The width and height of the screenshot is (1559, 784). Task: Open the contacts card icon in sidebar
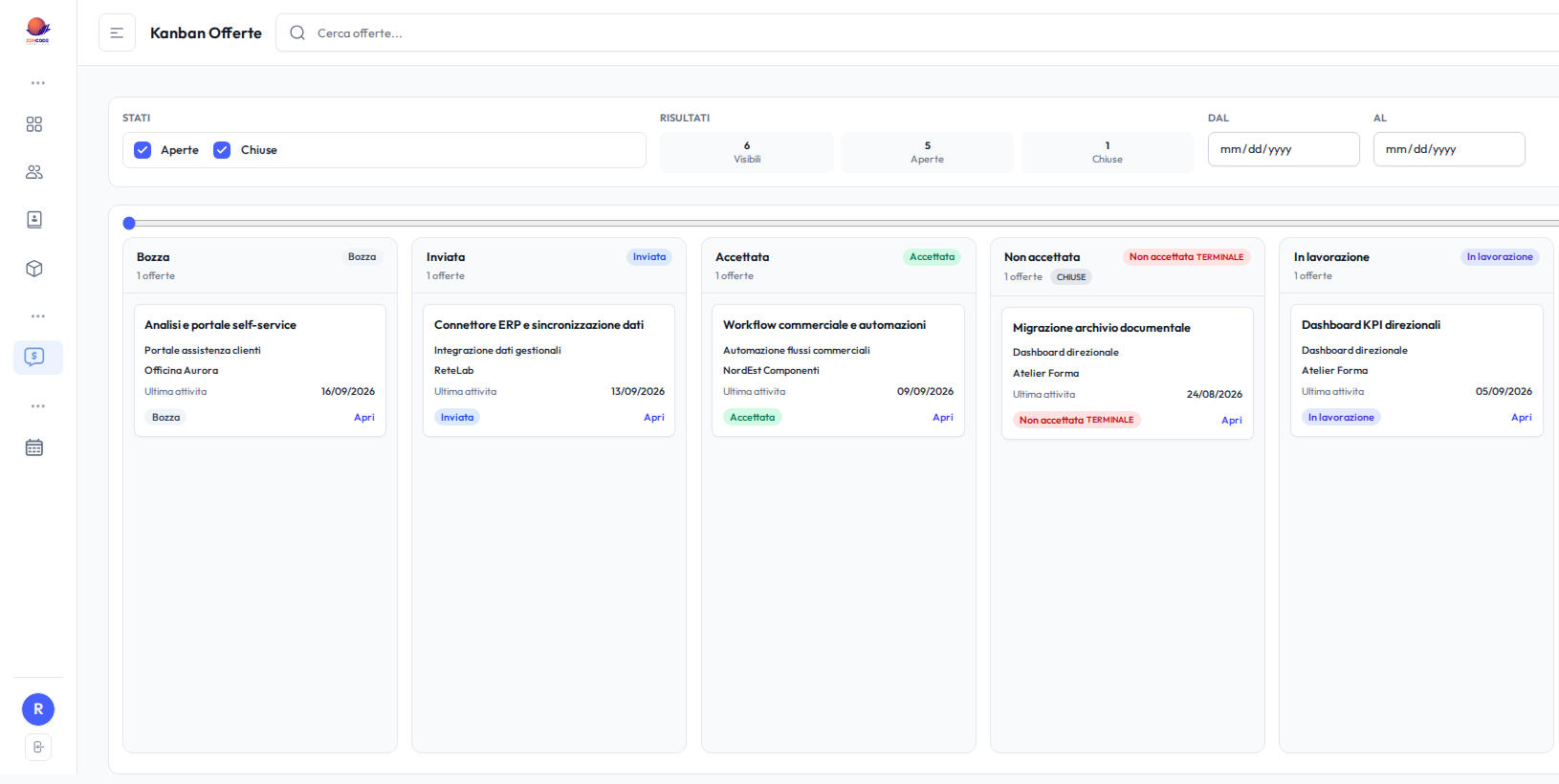(34, 220)
